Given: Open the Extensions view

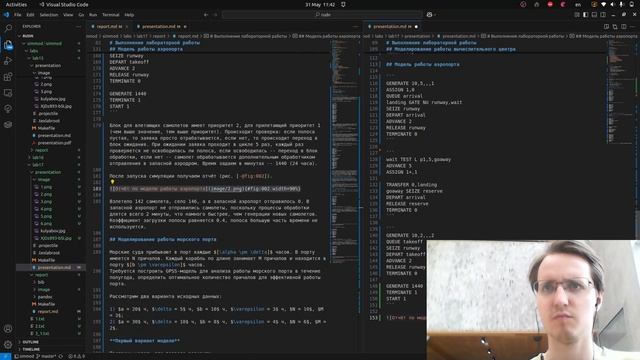Looking at the screenshot, I should (x=8, y=77).
